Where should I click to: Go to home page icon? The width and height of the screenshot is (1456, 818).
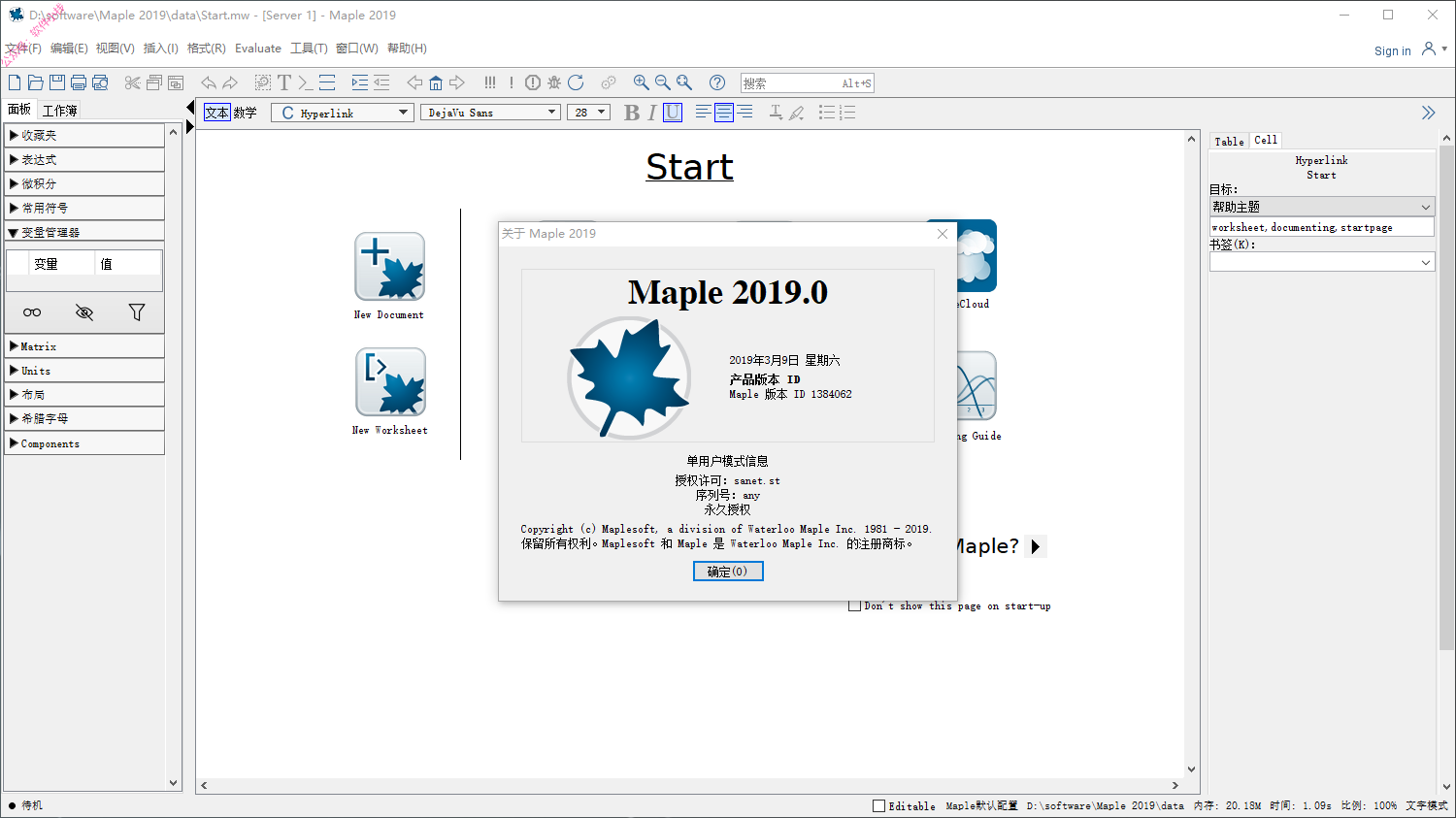tap(436, 82)
